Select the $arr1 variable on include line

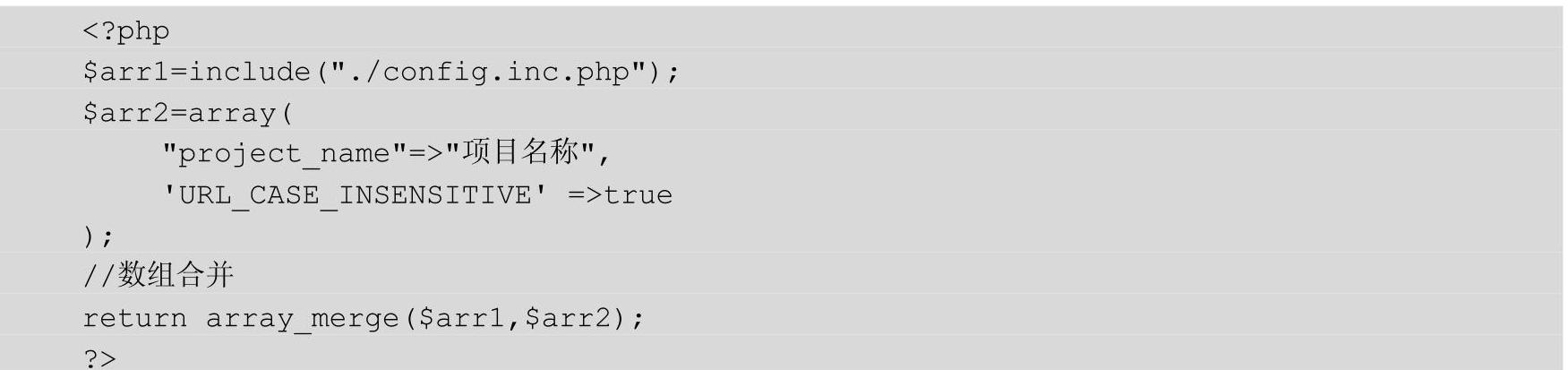point(126,72)
